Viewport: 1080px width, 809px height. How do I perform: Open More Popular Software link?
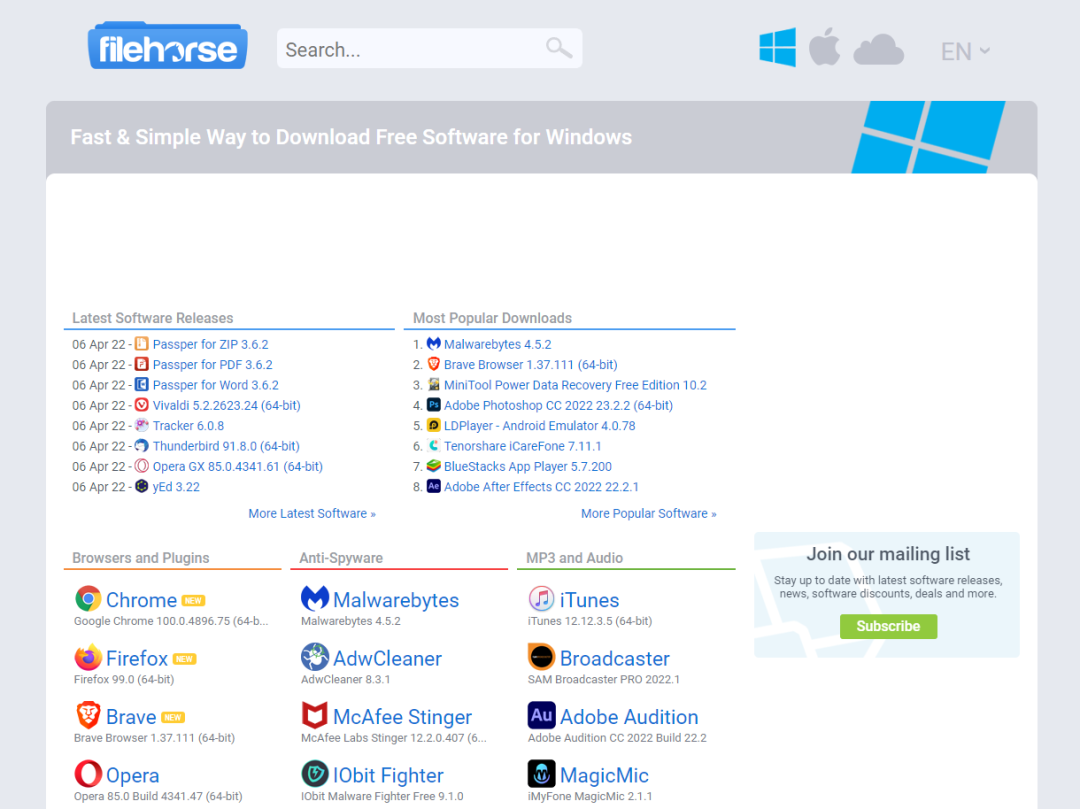click(x=649, y=514)
